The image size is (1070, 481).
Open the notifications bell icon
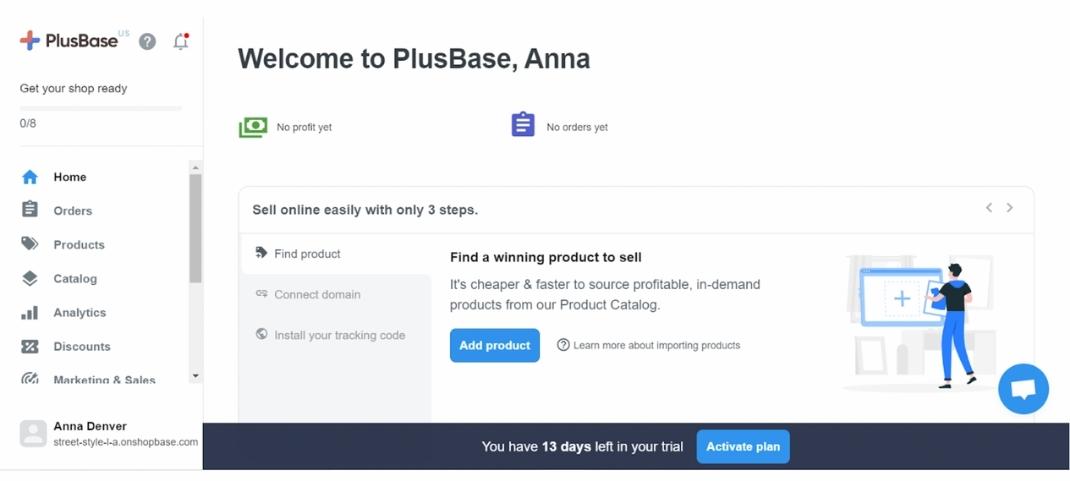click(x=181, y=41)
